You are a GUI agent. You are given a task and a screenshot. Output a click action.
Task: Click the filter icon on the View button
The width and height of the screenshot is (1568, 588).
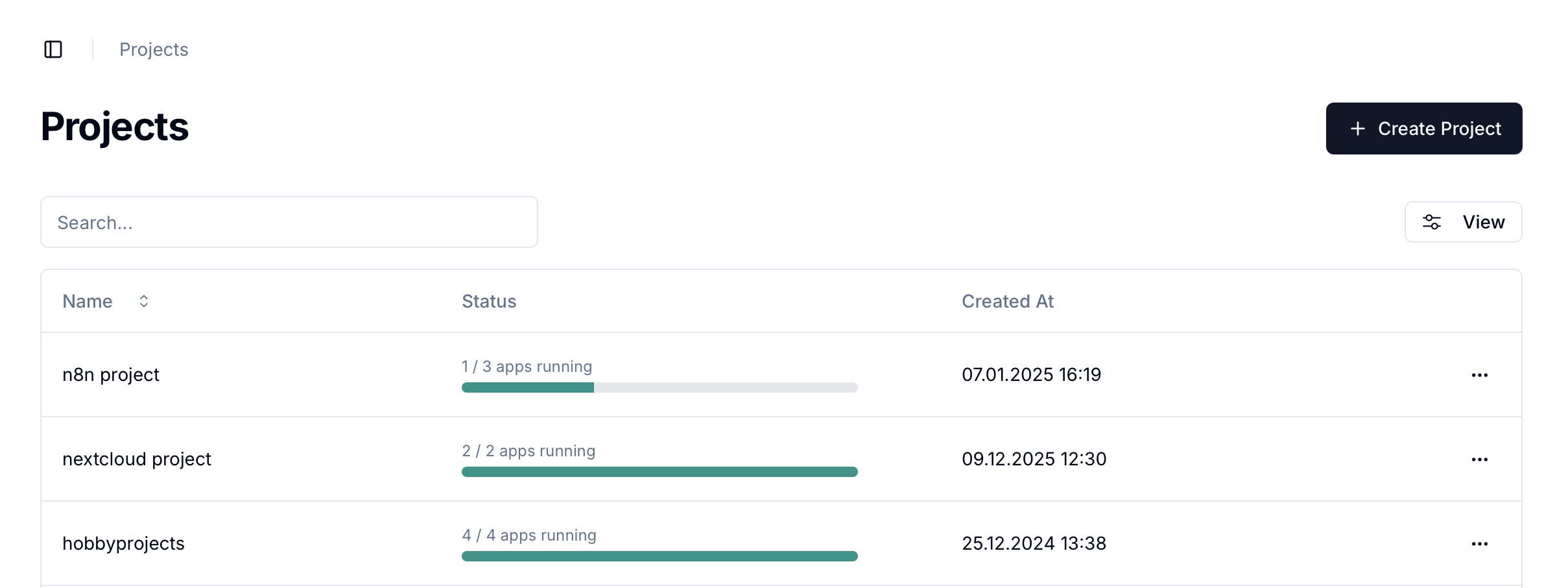pyautogui.click(x=1432, y=221)
